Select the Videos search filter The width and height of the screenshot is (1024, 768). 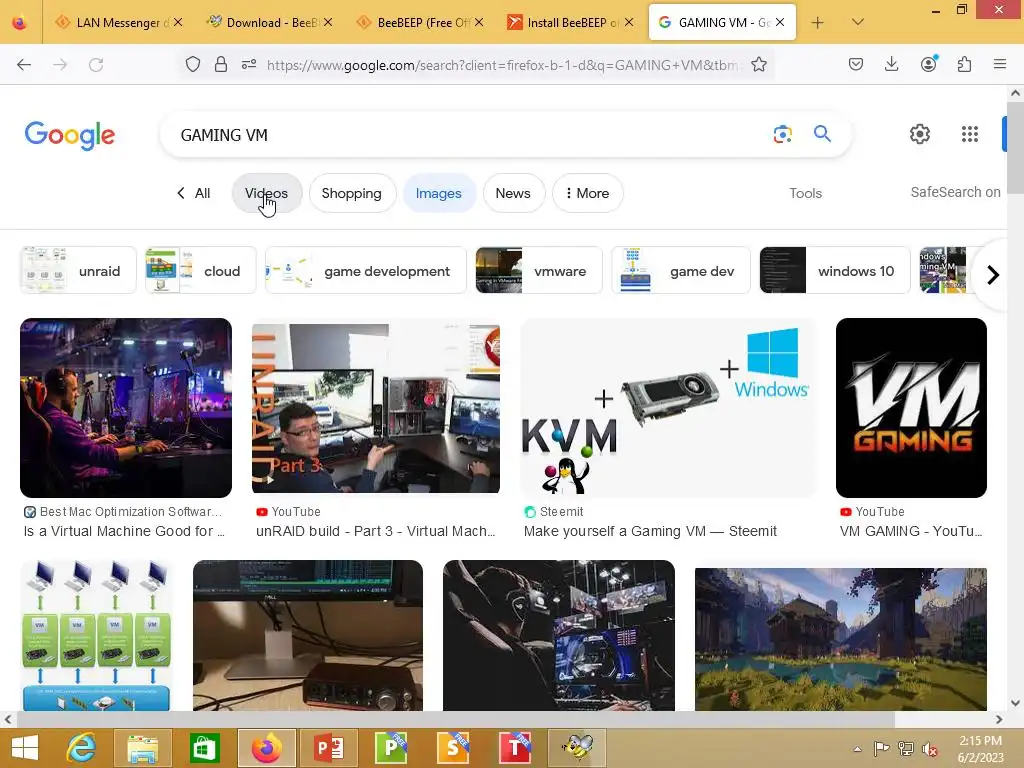coord(266,193)
